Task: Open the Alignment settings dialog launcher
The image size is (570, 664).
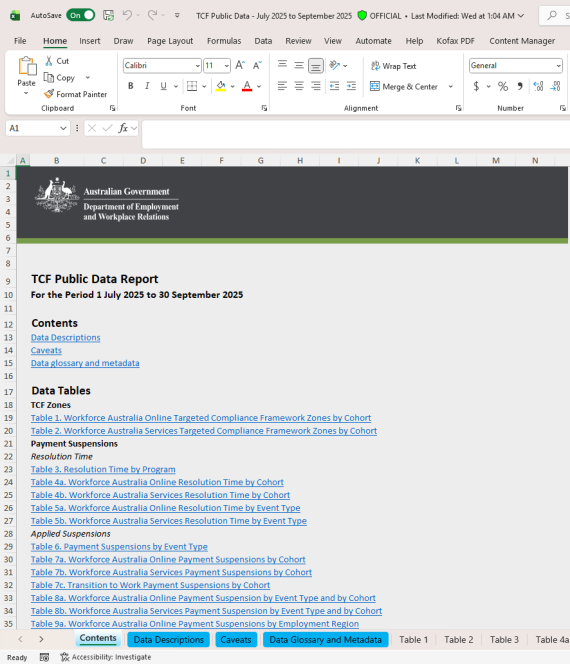Action: click(x=458, y=108)
